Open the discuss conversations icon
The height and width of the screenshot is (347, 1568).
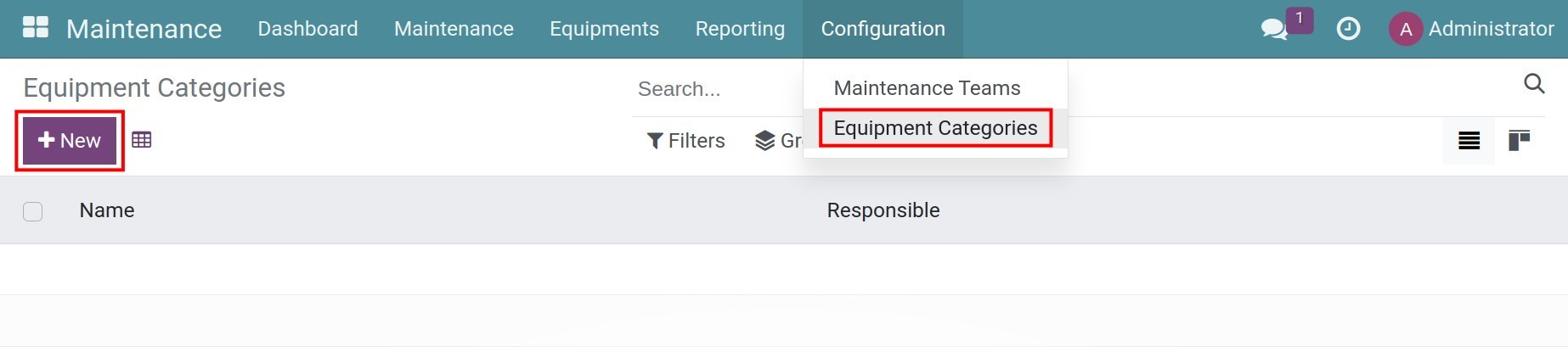click(x=1273, y=29)
